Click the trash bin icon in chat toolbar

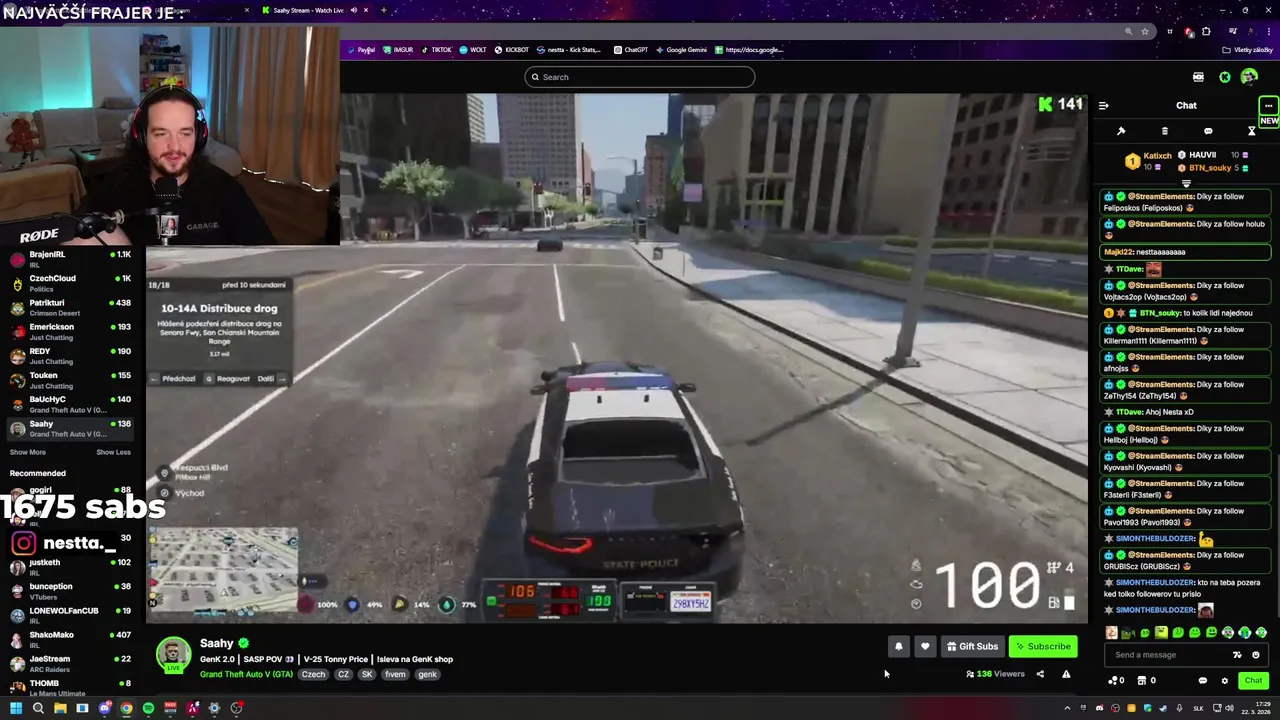tap(1164, 131)
